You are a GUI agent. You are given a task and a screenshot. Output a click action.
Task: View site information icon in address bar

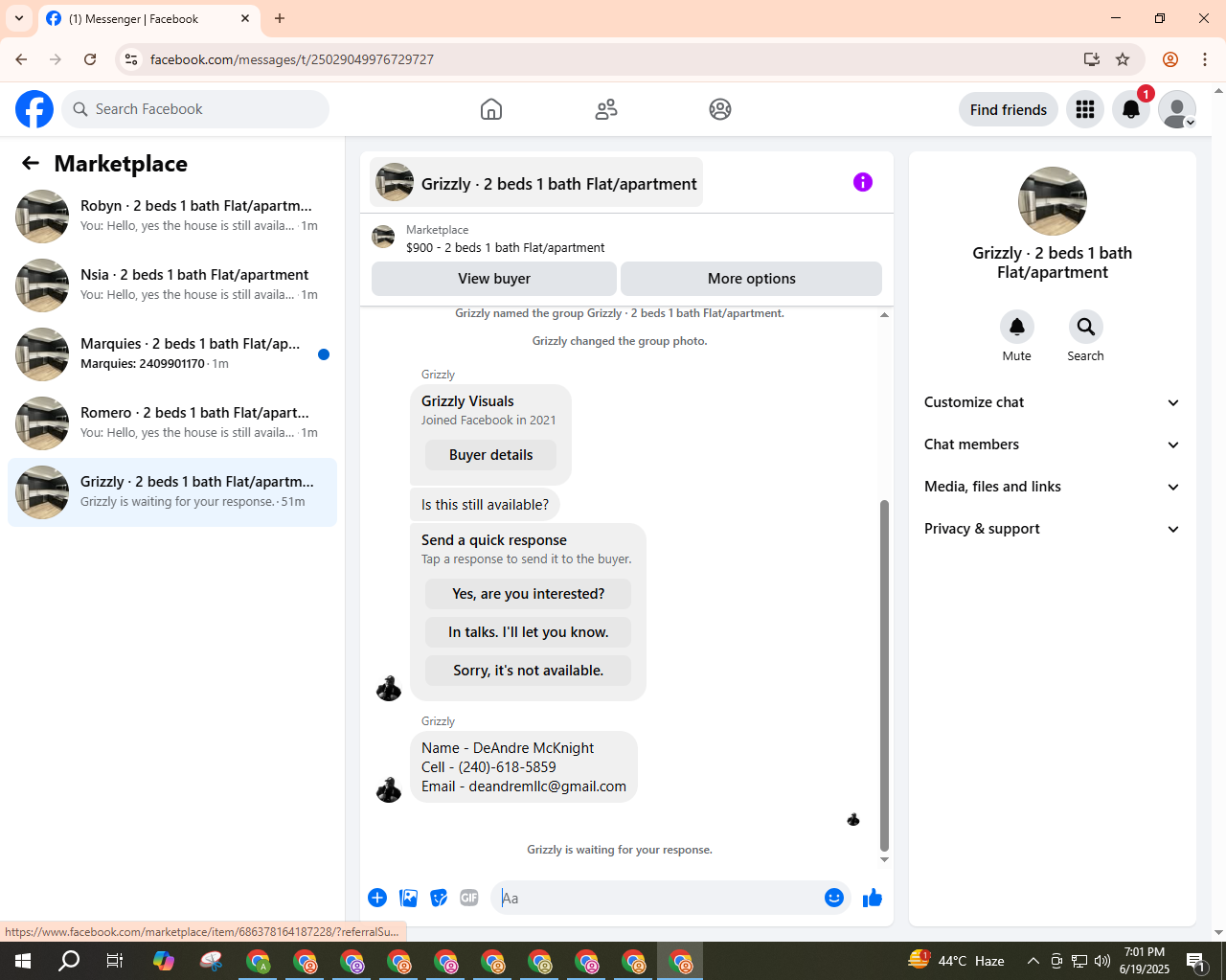[132, 59]
